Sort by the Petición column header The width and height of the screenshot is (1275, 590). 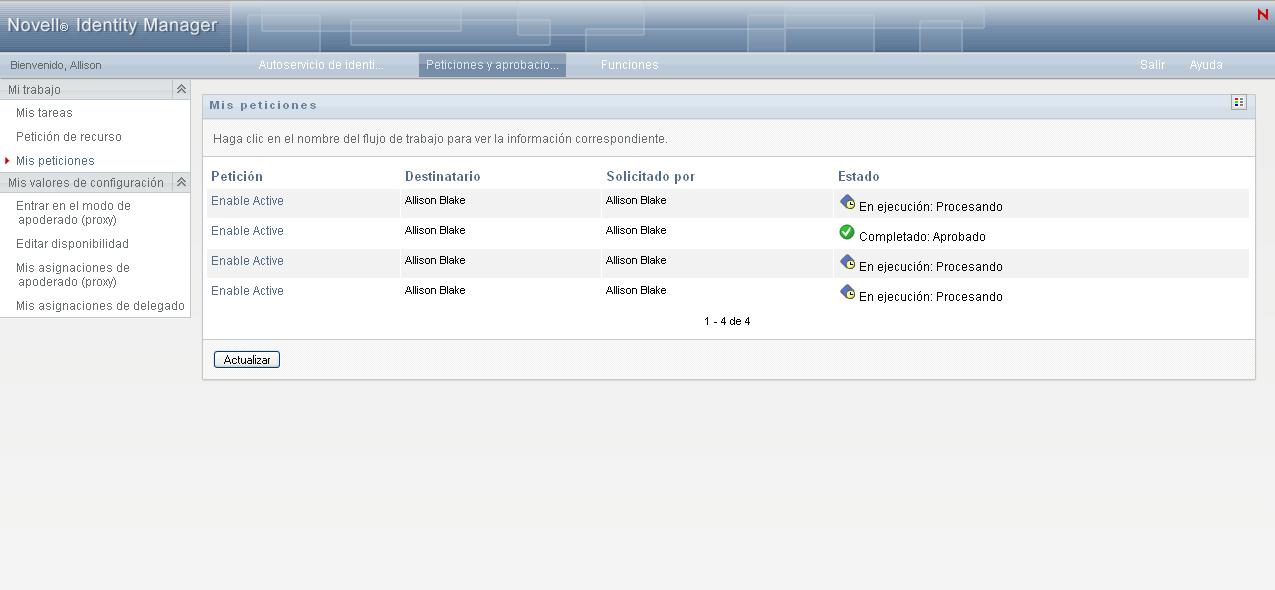(237, 177)
